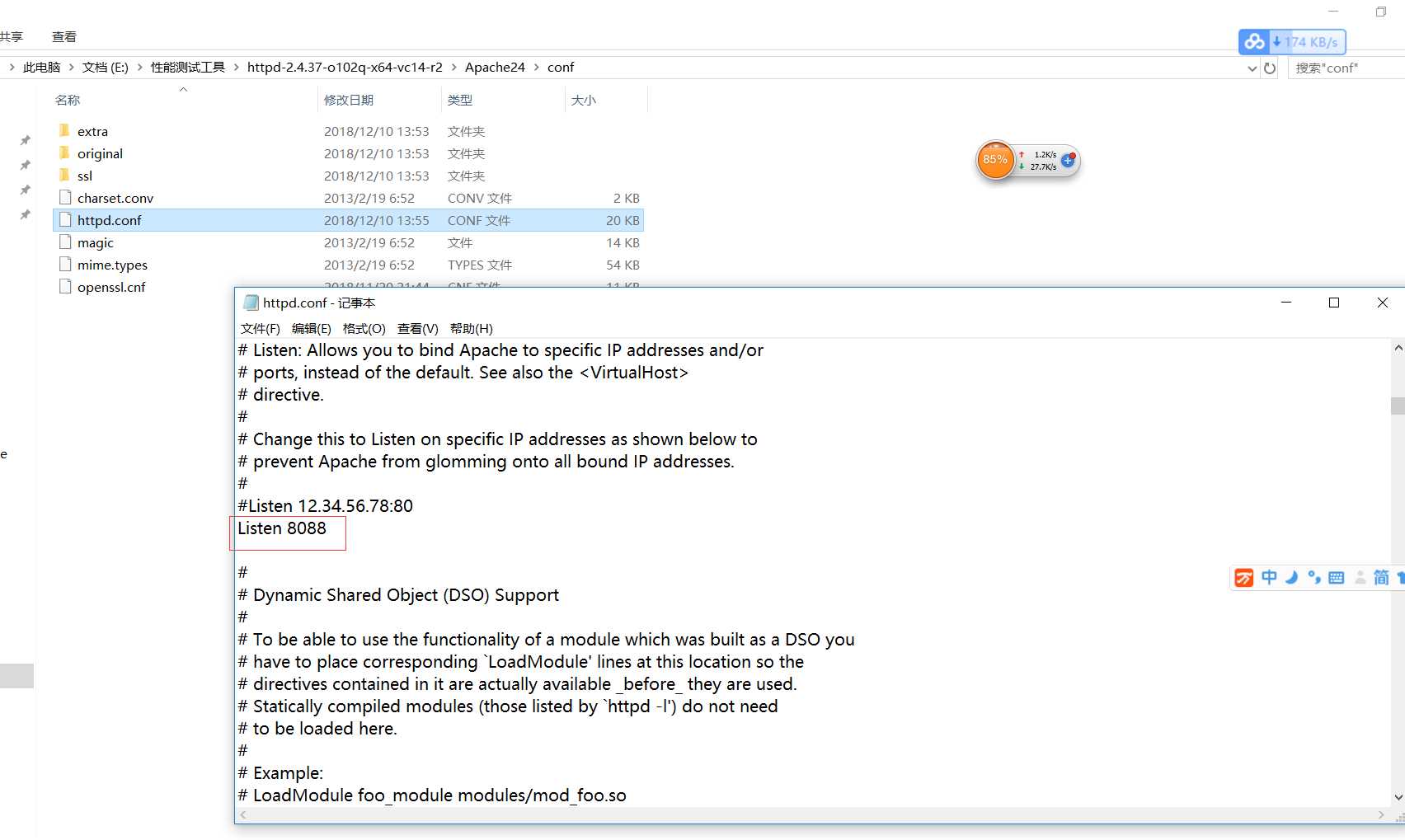Select the ssl folder icon
1405x840 pixels.
pos(65,175)
